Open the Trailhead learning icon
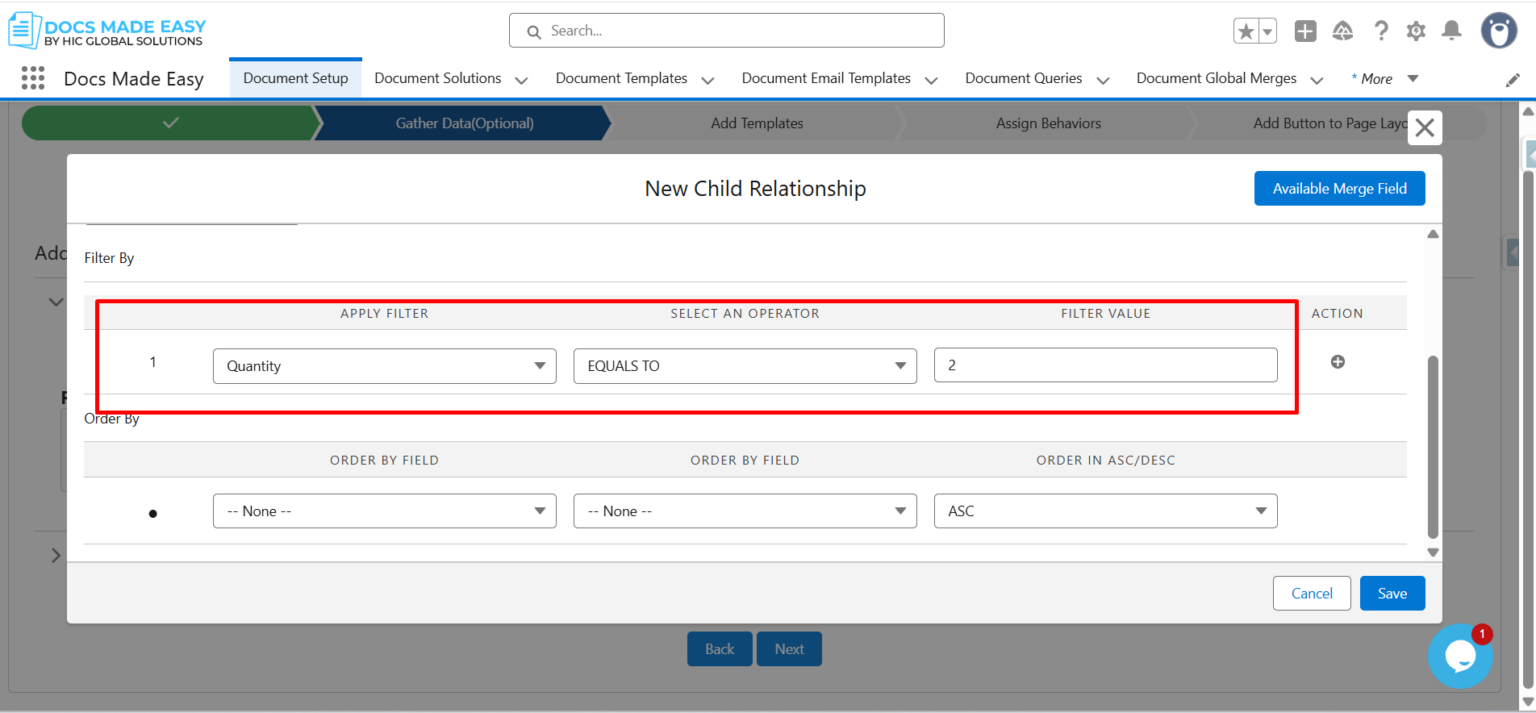 pyautogui.click(x=1343, y=31)
